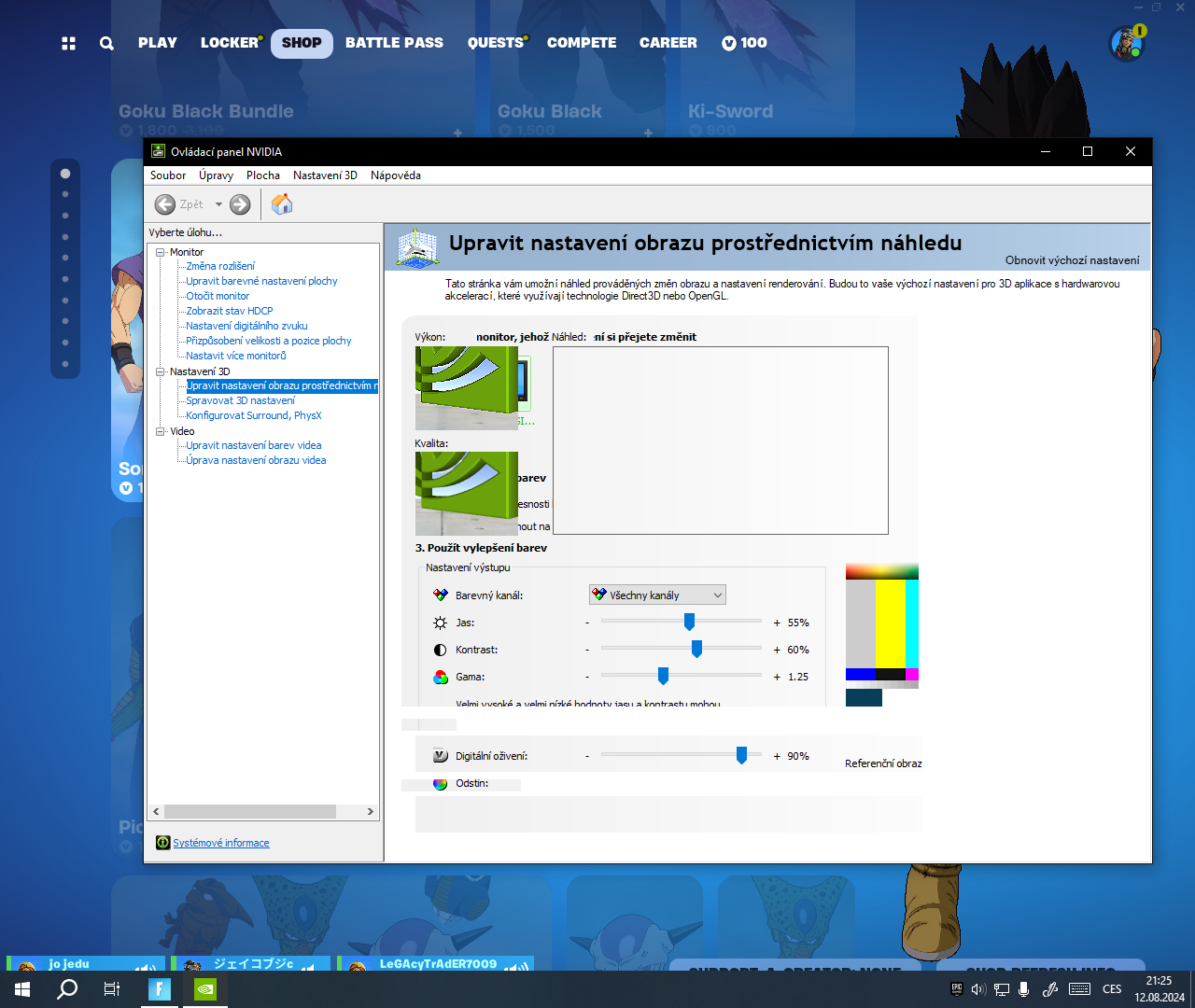
Task: Select Nastavení digitálního zvuku item
Action: pyautogui.click(x=246, y=326)
